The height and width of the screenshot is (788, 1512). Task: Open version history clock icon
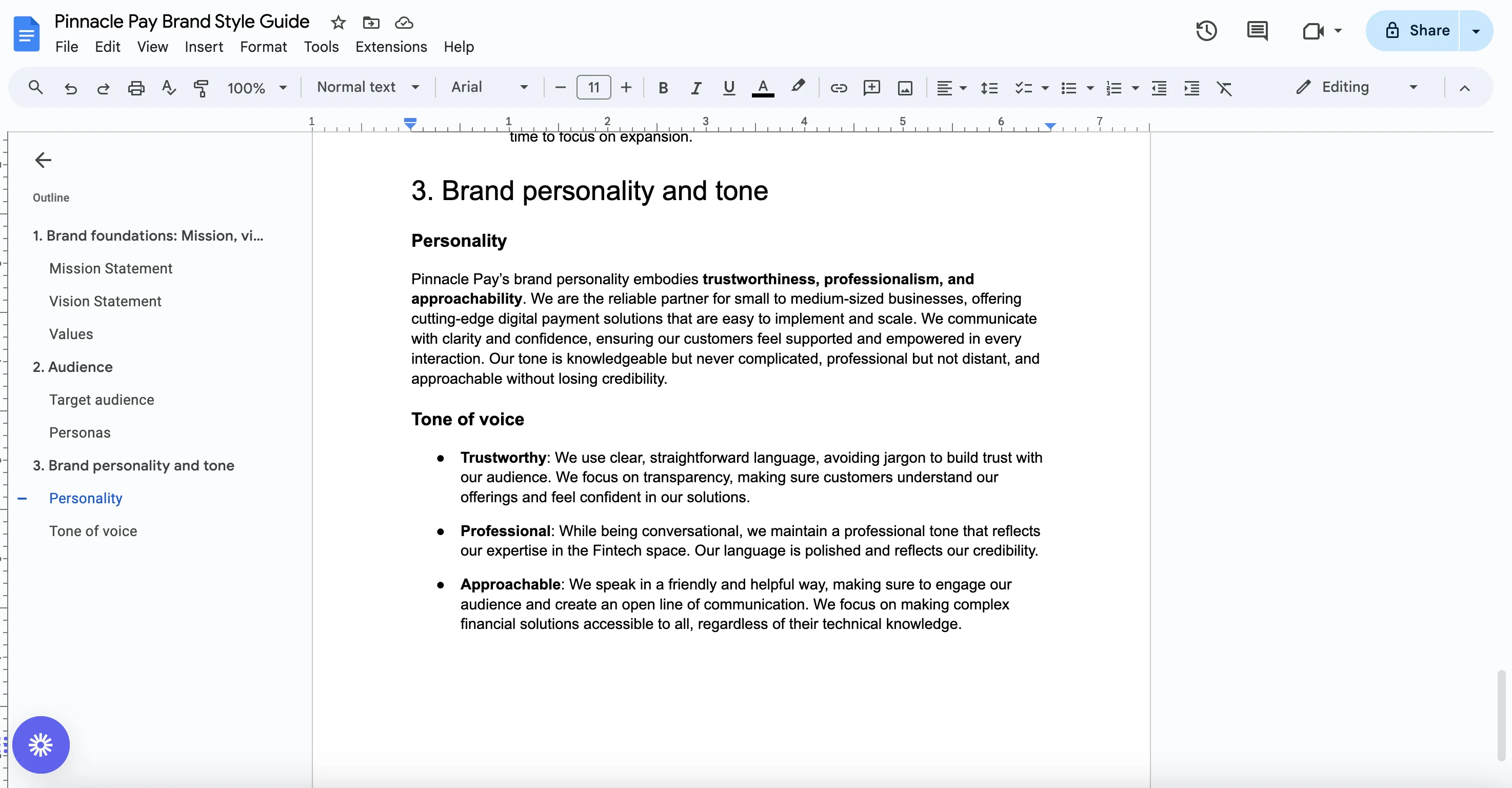1206,31
